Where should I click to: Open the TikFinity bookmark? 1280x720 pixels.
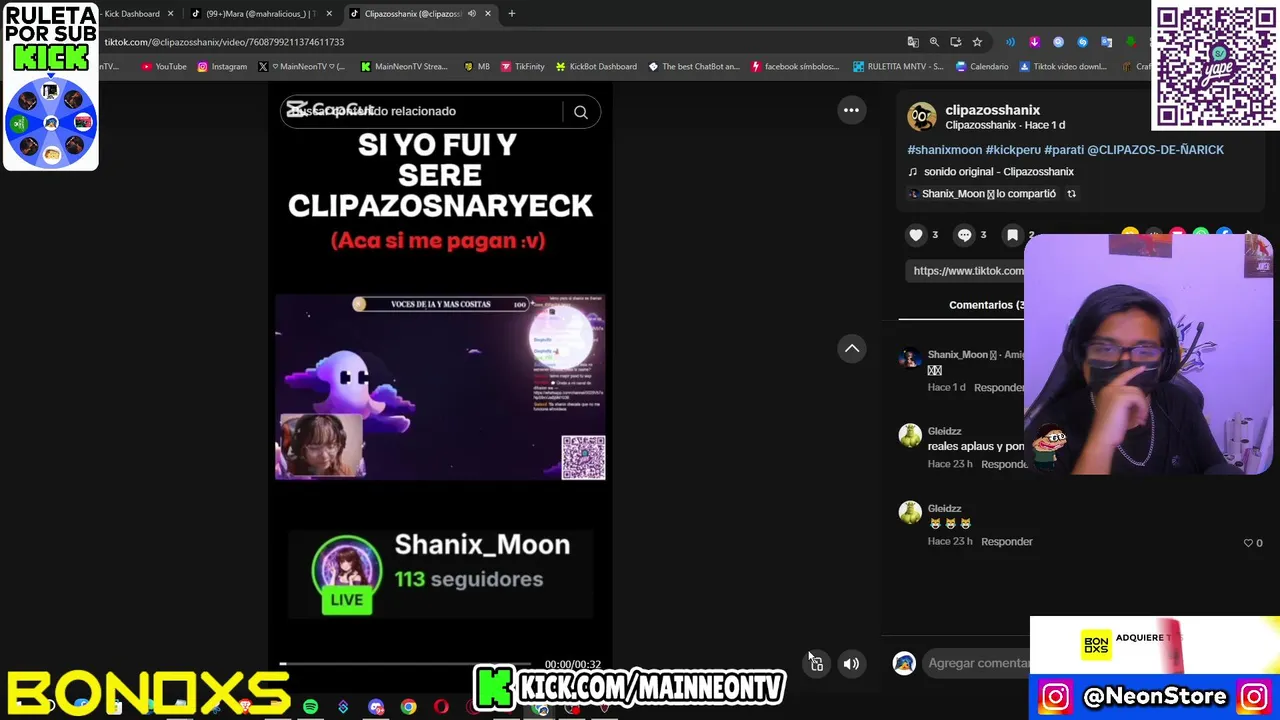pyautogui.click(x=522, y=67)
